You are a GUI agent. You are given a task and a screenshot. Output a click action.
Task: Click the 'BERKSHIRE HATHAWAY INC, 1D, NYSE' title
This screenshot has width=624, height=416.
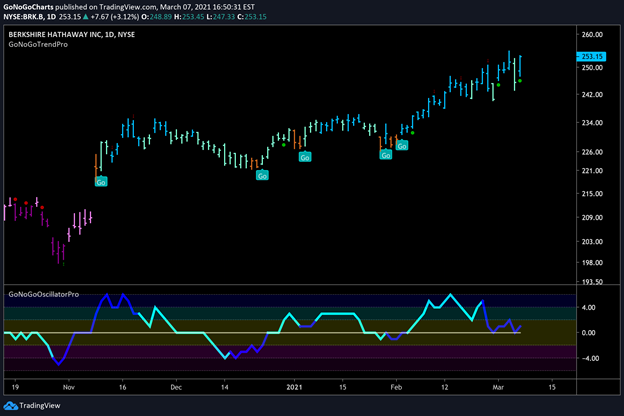point(72,34)
